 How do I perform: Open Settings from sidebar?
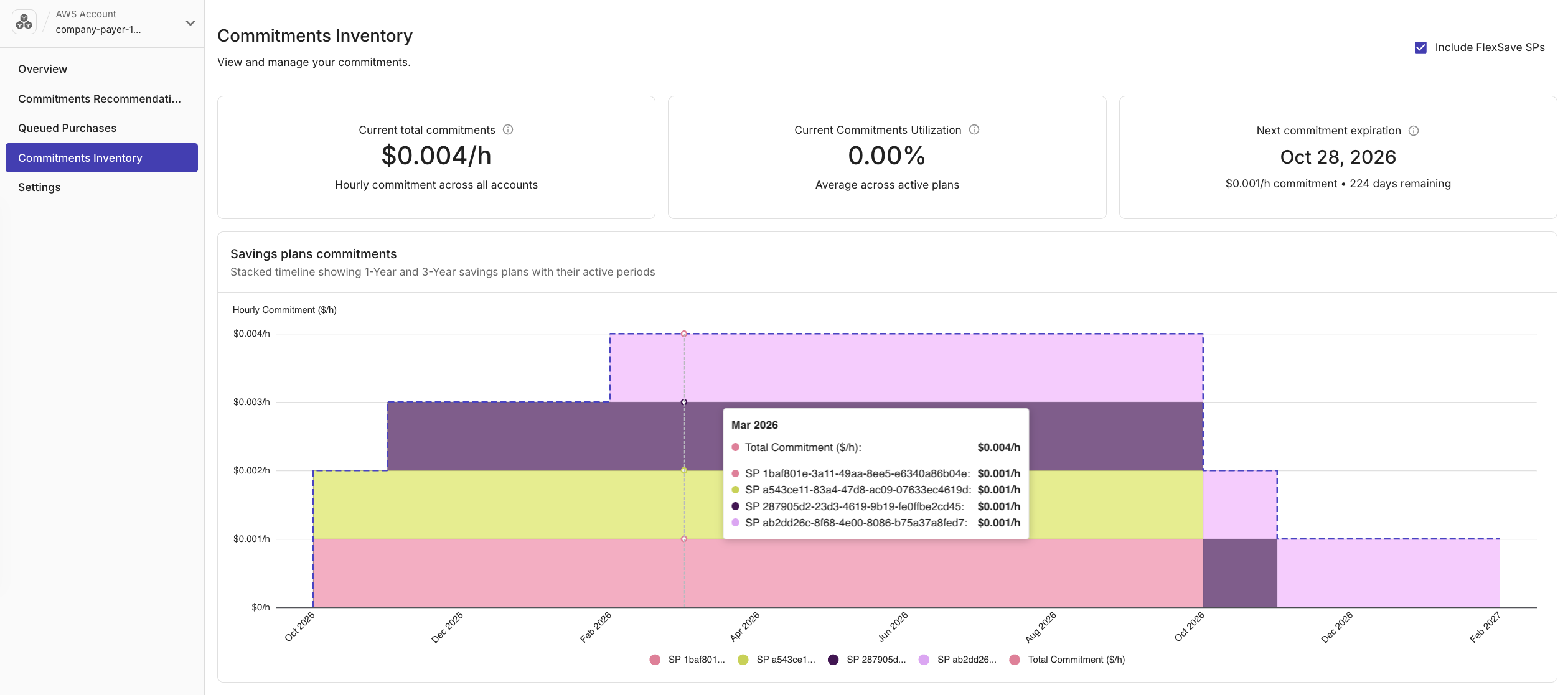click(x=39, y=187)
